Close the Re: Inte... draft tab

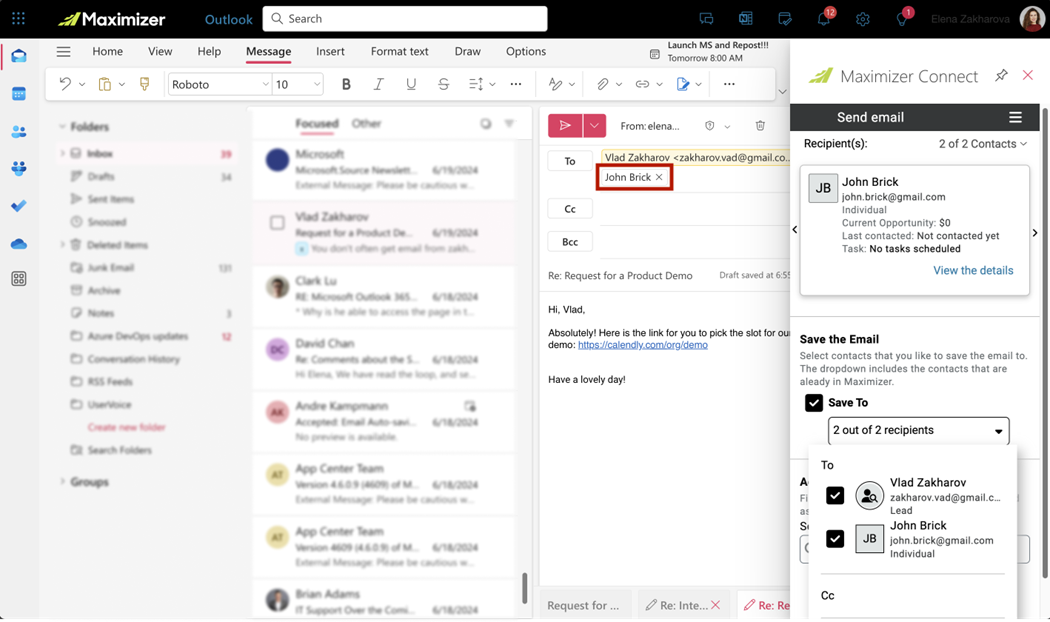716,605
